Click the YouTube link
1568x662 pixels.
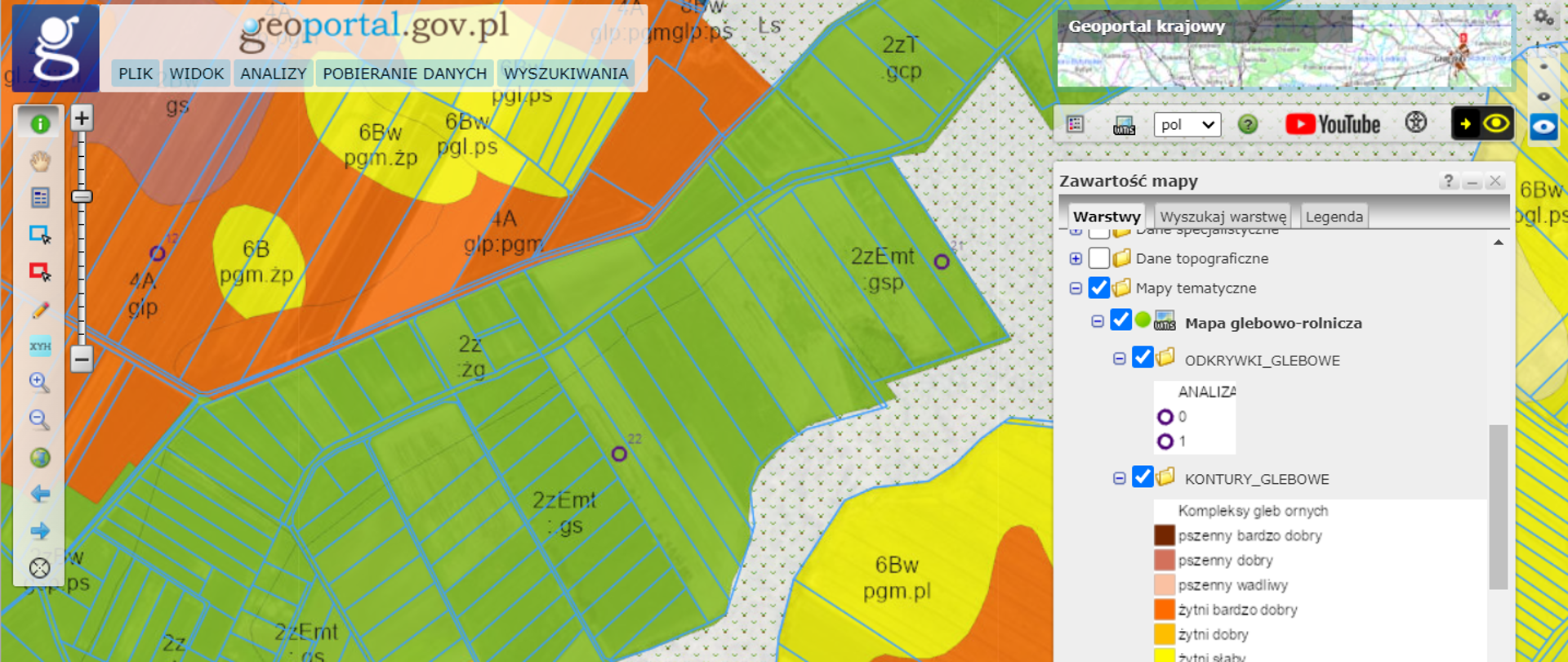(1333, 124)
